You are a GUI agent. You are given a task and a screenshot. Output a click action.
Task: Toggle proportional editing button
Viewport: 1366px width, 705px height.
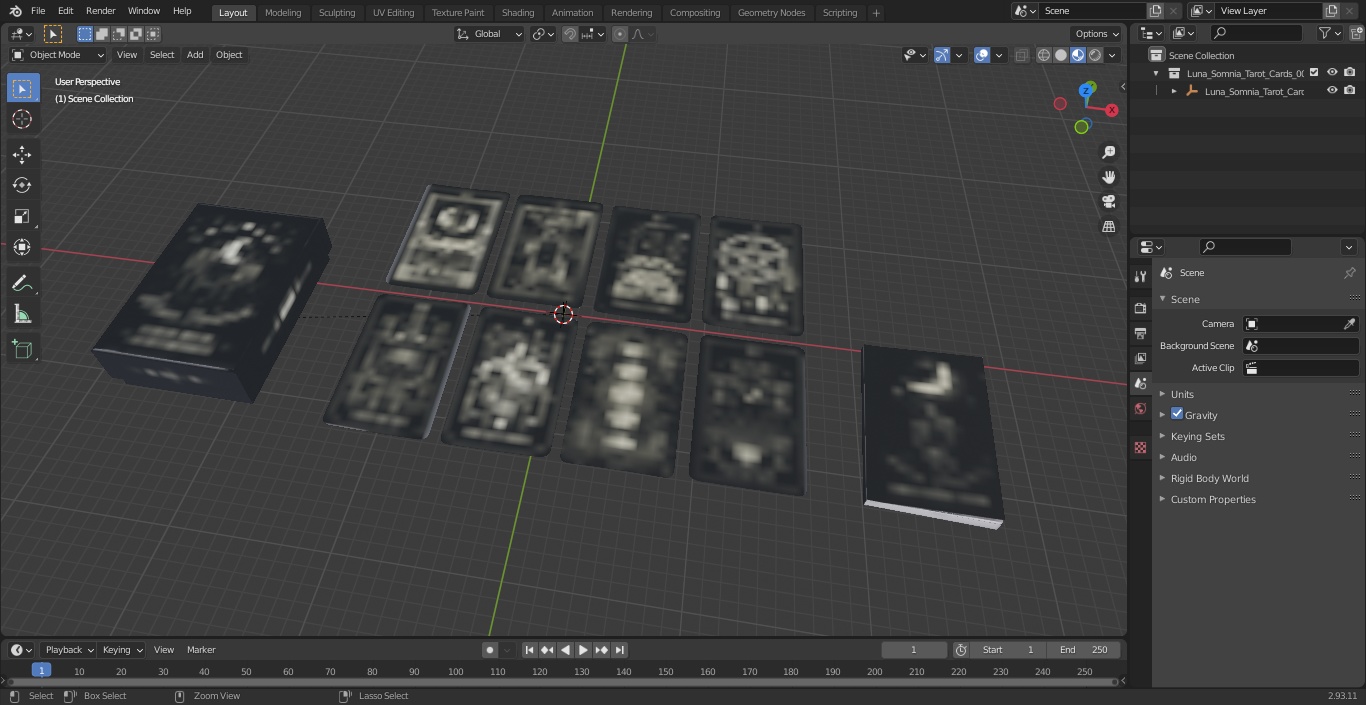coord(619,34)
